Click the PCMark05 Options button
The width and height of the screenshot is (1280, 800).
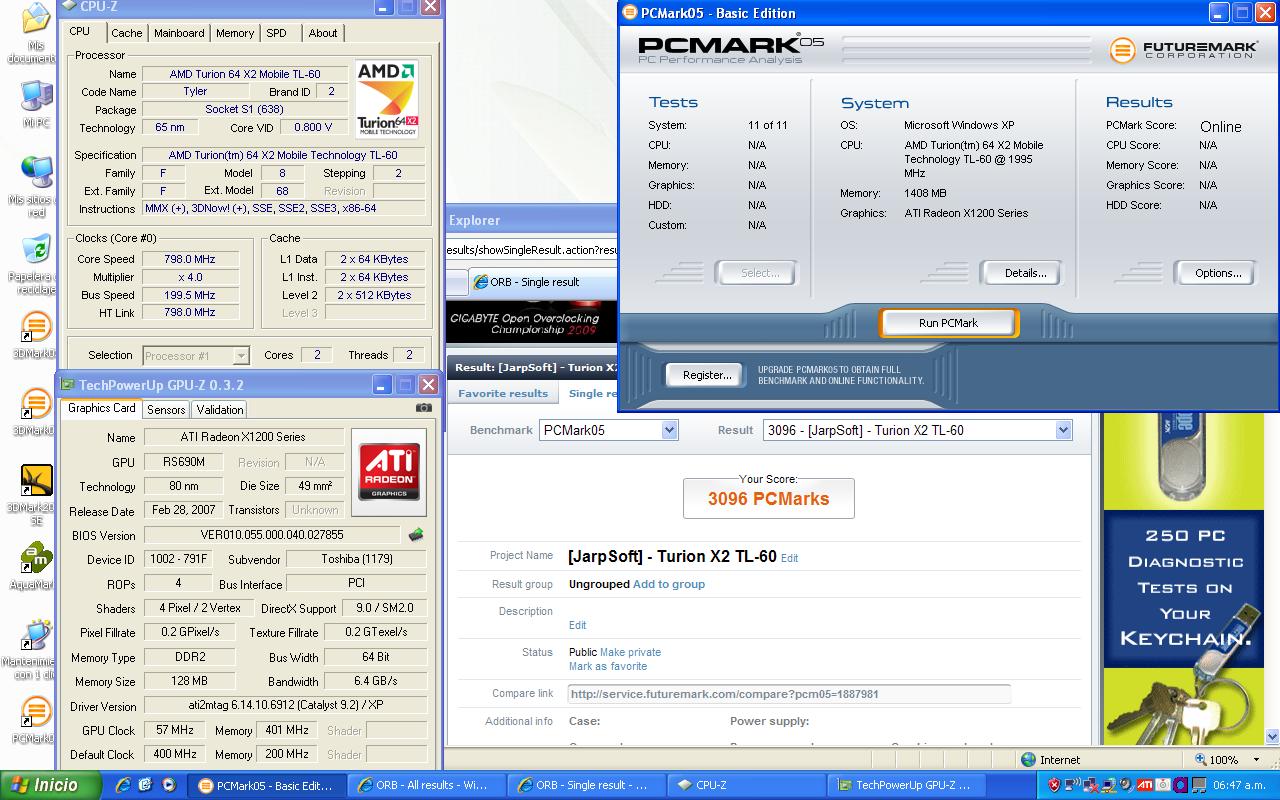pos(1217,273)
